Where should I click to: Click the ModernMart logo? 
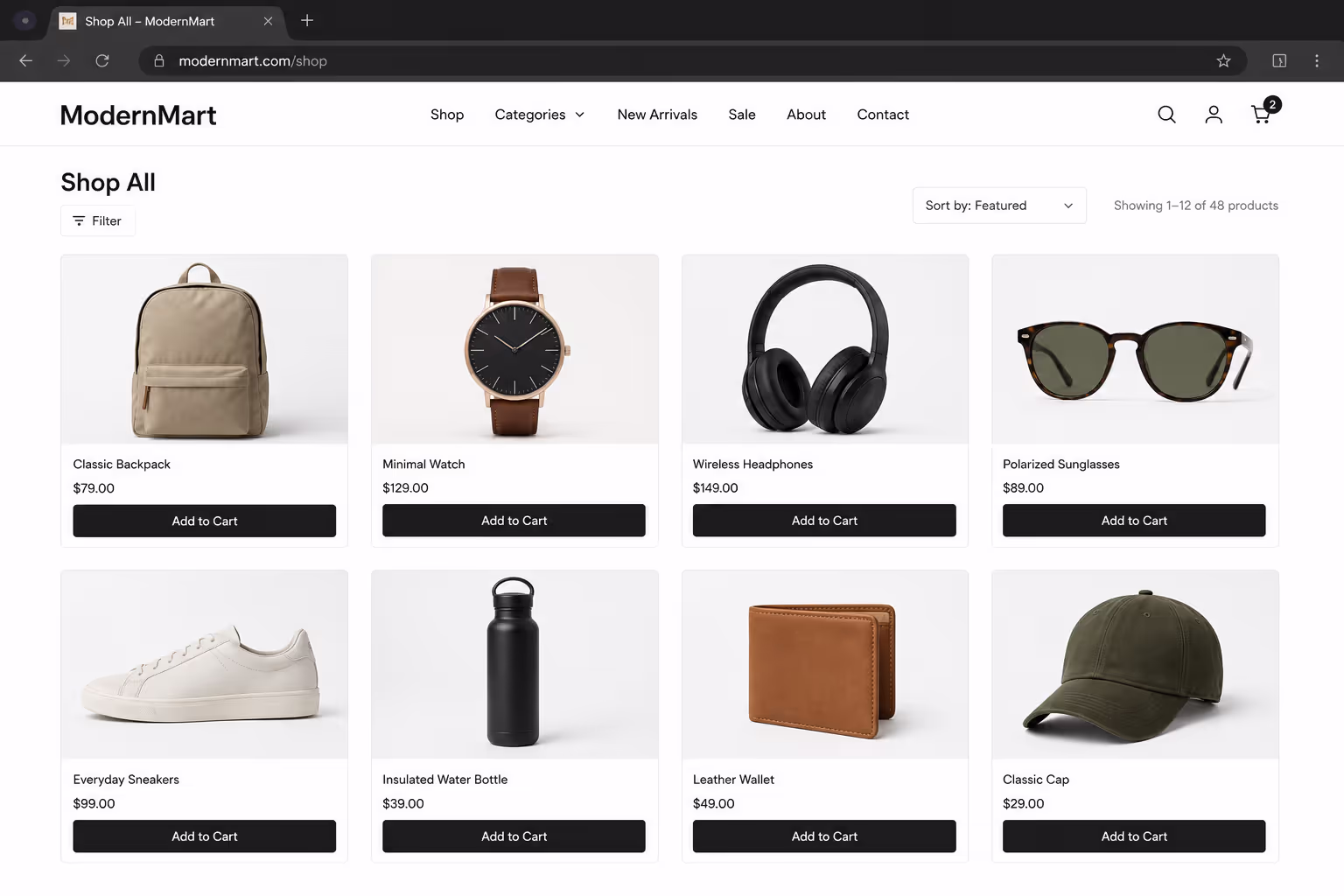pos(138,115)
